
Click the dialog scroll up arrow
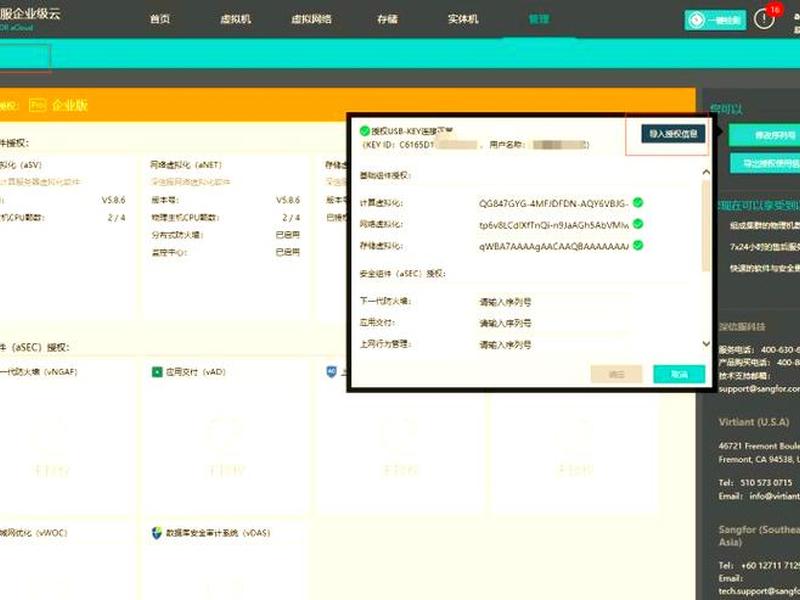click(x=706, y=172)
